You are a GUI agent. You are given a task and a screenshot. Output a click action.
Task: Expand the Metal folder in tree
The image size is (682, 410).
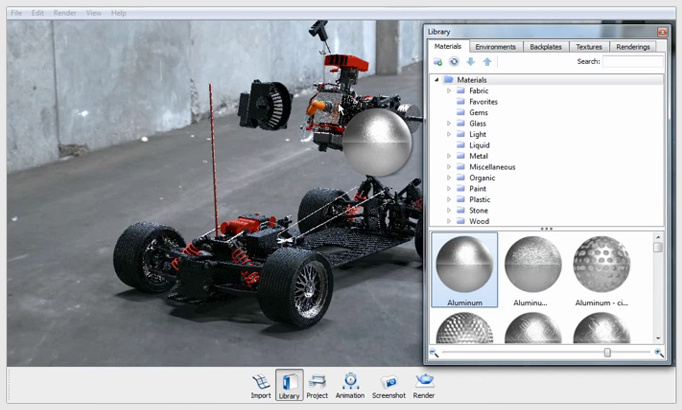click(x=449, y=156)
